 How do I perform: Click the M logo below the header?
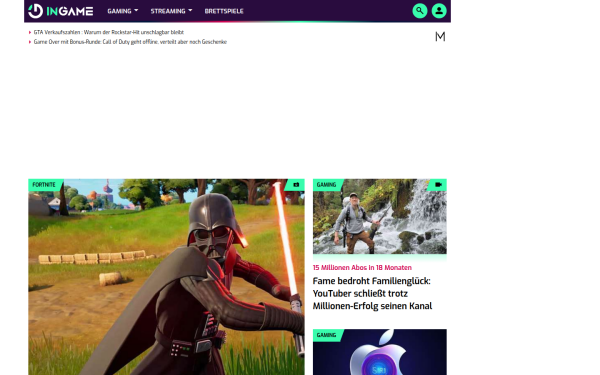coord(440,37)
